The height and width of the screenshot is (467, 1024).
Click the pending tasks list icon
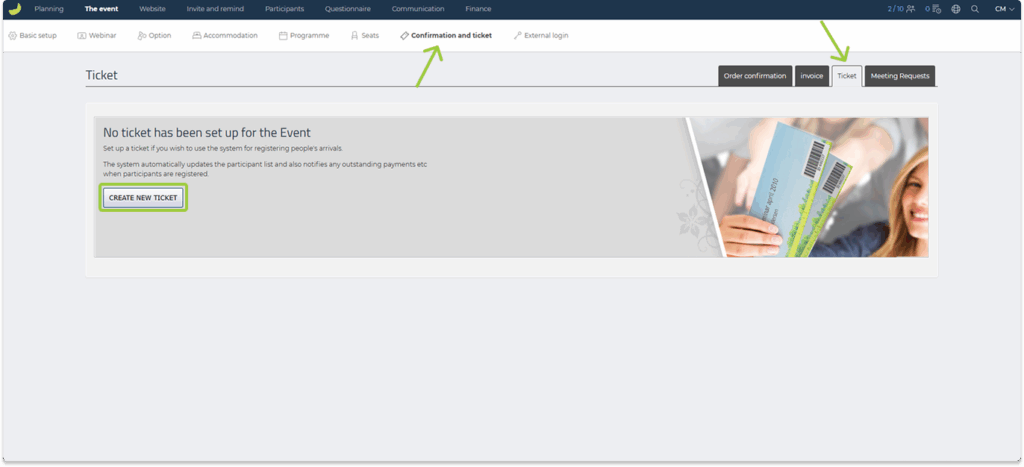tap(939, 9)
